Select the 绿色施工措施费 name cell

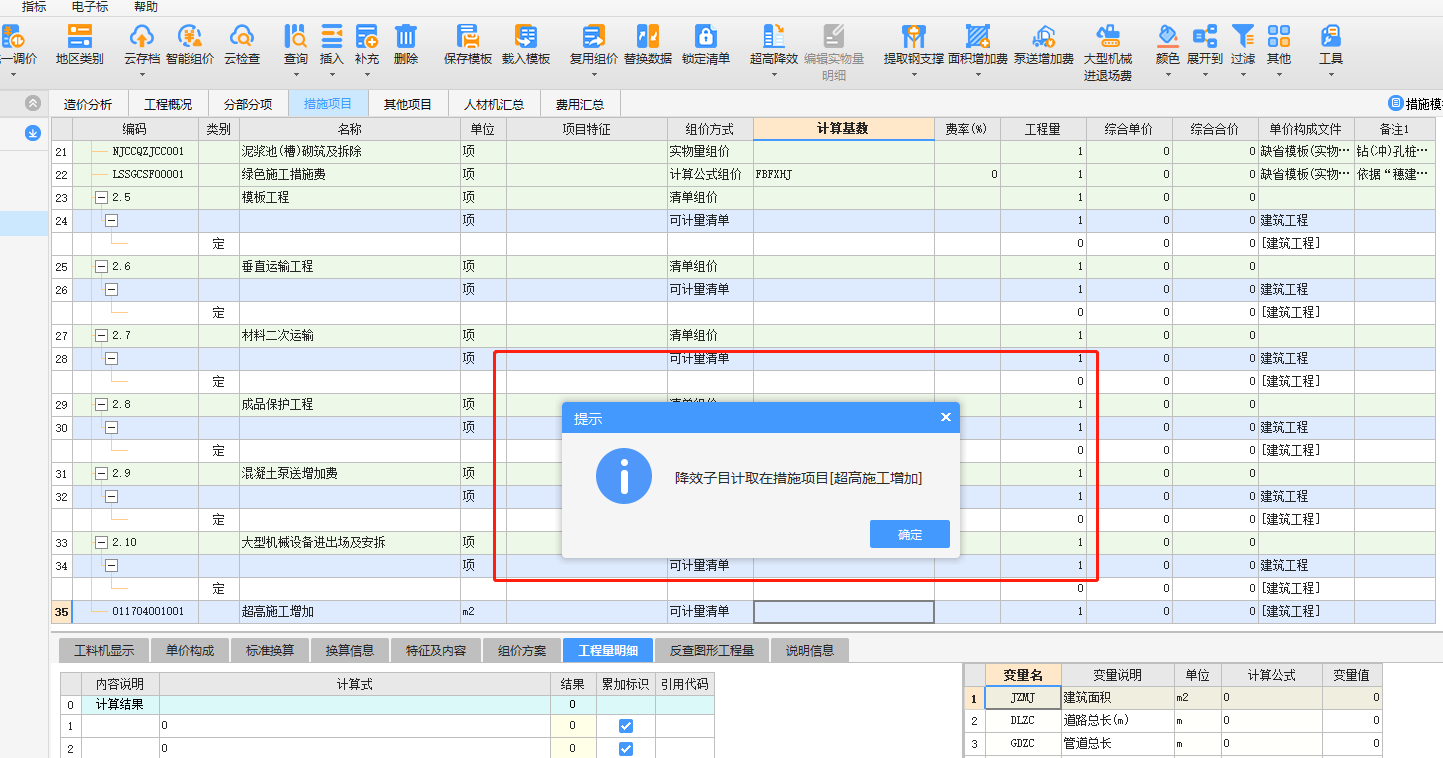click(x=349, y=175)
